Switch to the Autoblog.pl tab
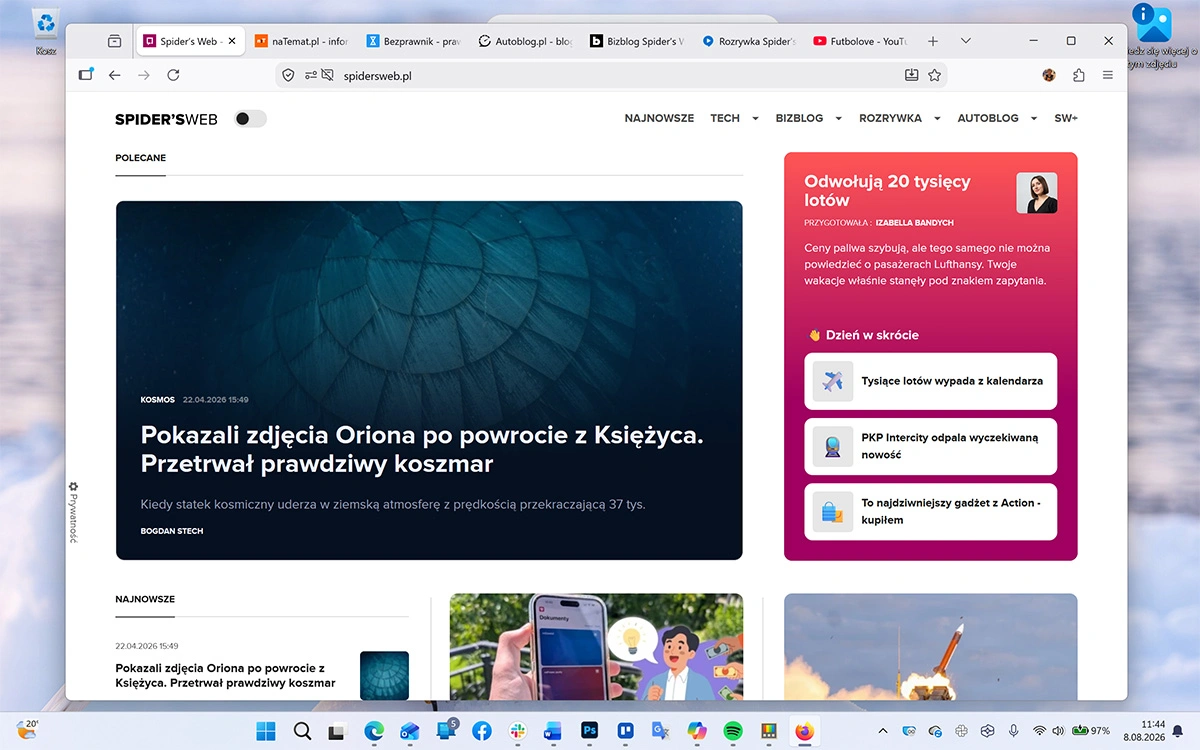1200x750 pixels. (525, 41)
